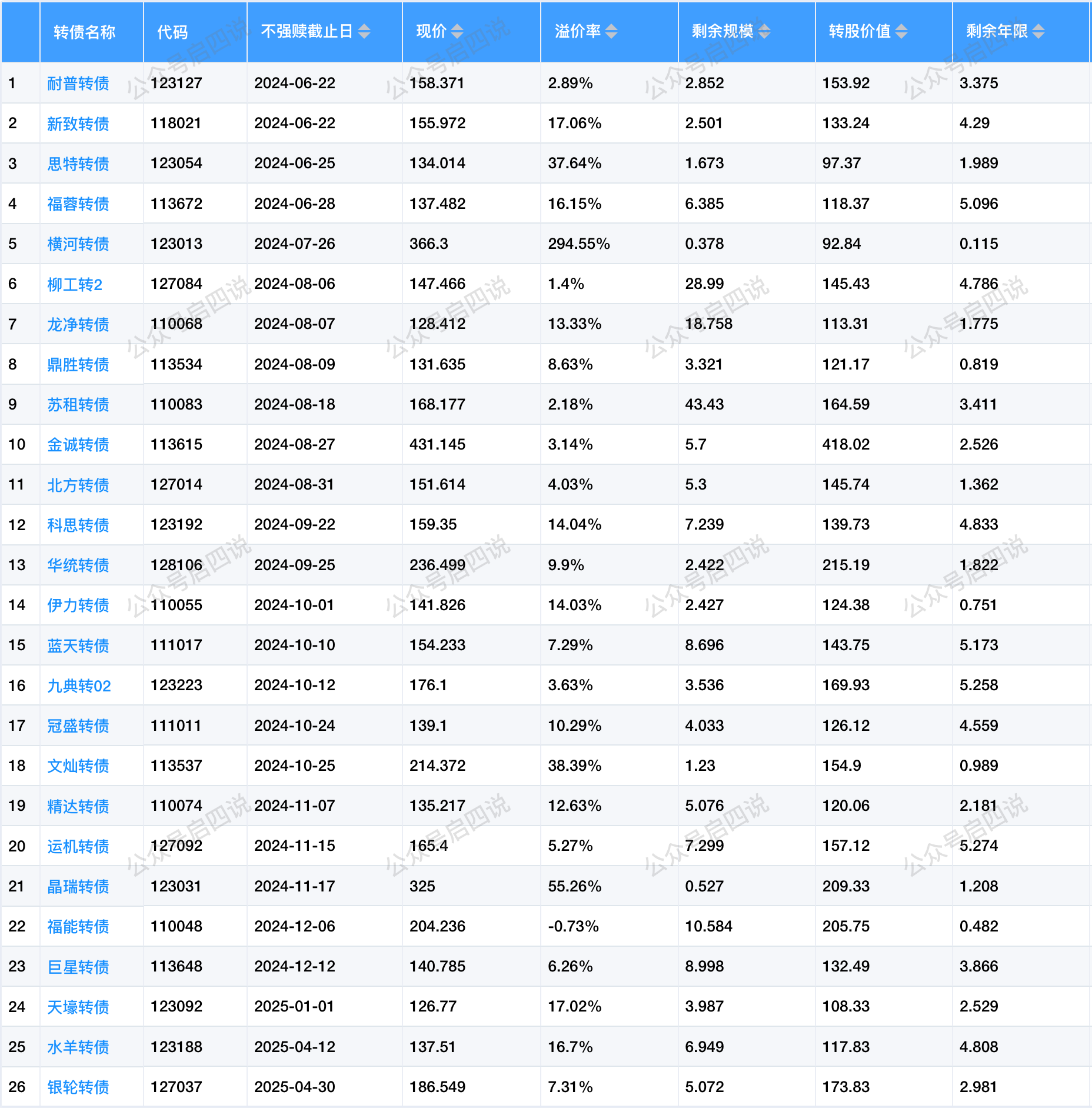Open the 耐普转债 bond link
Viewport: 1092px width, 1108px height.
point(78,84)
